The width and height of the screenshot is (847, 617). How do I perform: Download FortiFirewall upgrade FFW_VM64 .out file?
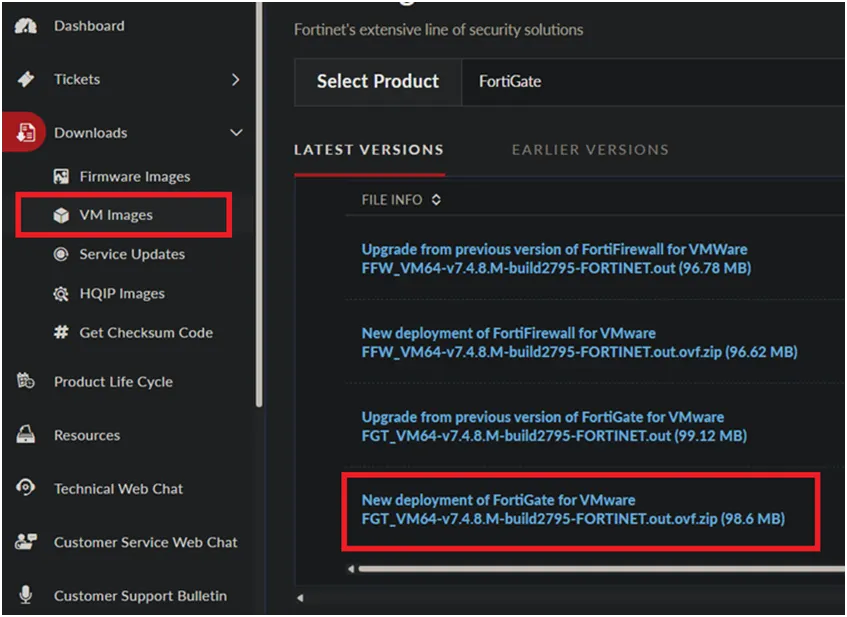(556, 258)
